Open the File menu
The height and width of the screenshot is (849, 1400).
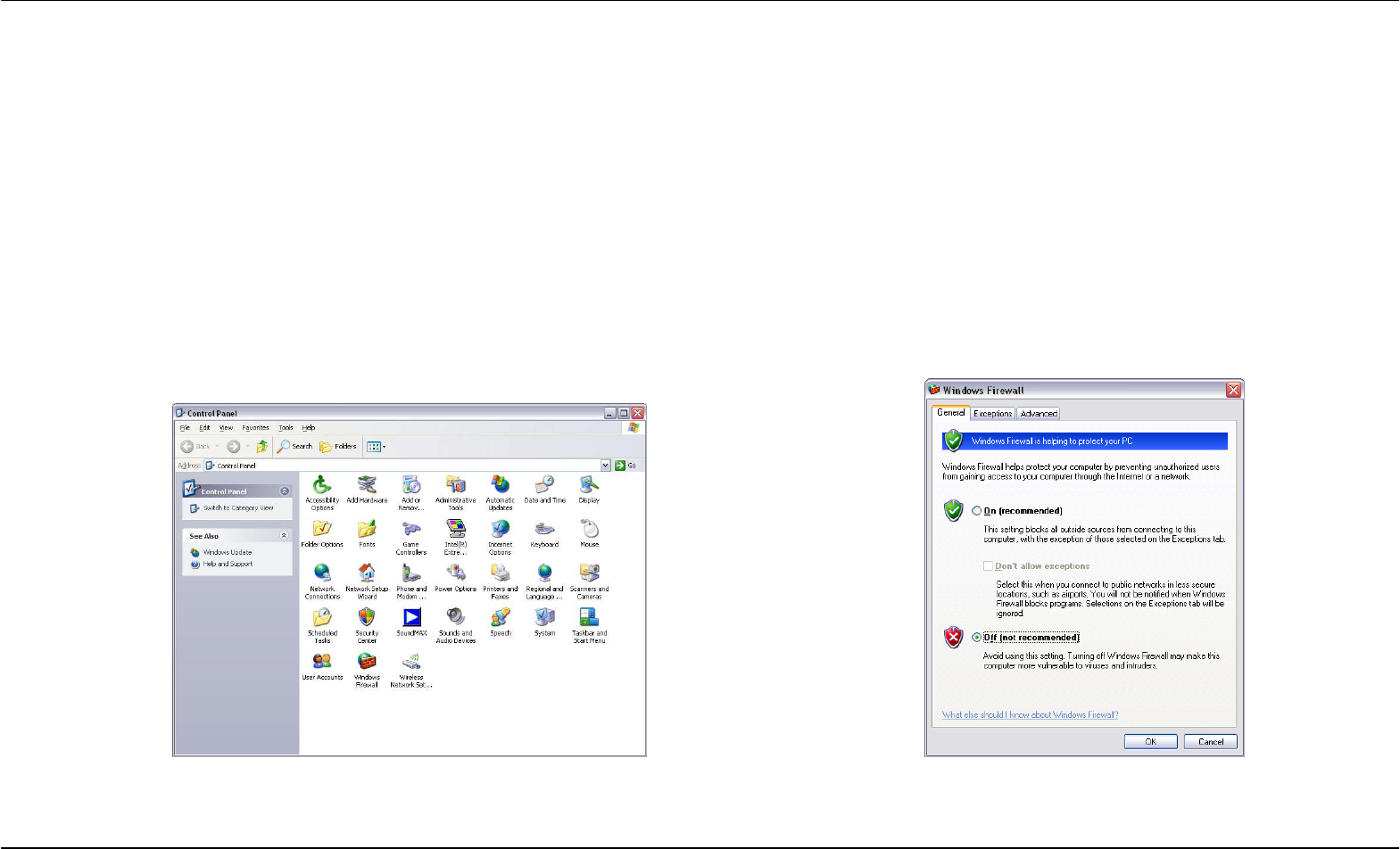point(185,428)
